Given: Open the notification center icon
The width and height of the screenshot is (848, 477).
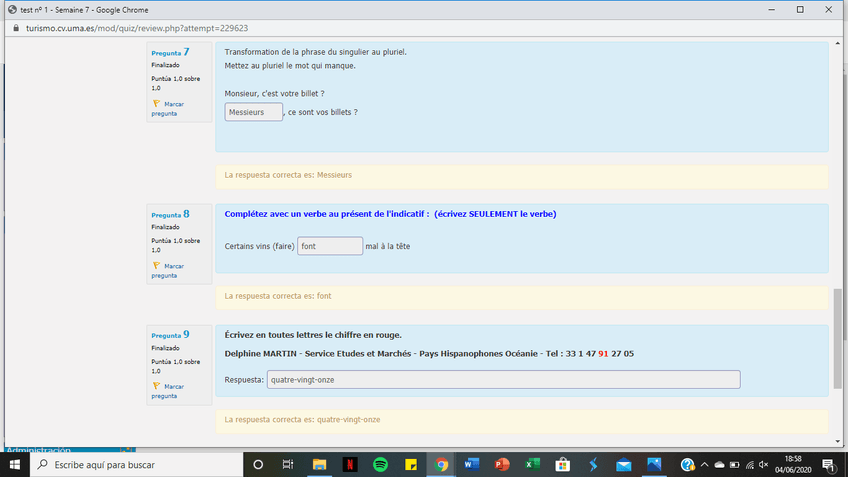Looking at the screenshot, I should 828,465.
